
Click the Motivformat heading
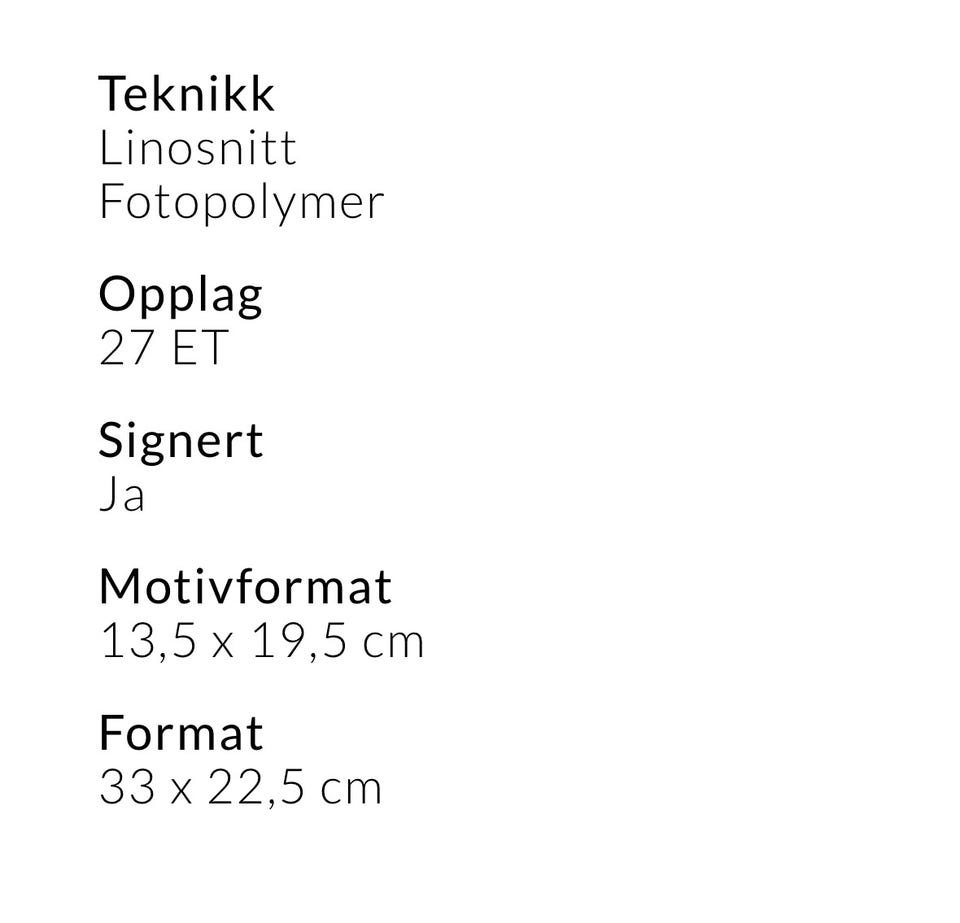pos(245,586)
